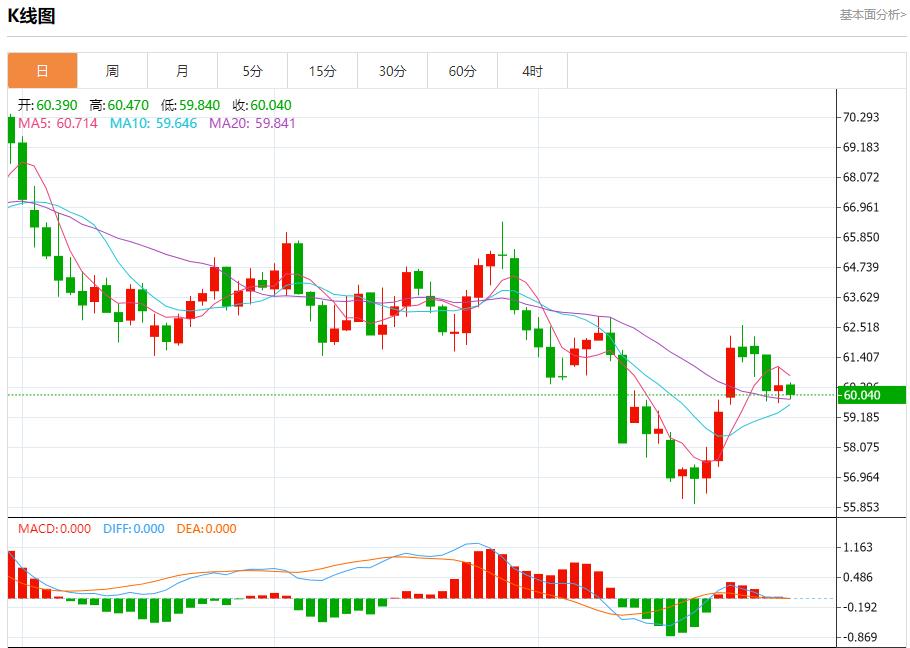This screenshot has width=910, height=648.
Task: Switch to the 月 monthly chart tab
Action: tap(182, 70)
